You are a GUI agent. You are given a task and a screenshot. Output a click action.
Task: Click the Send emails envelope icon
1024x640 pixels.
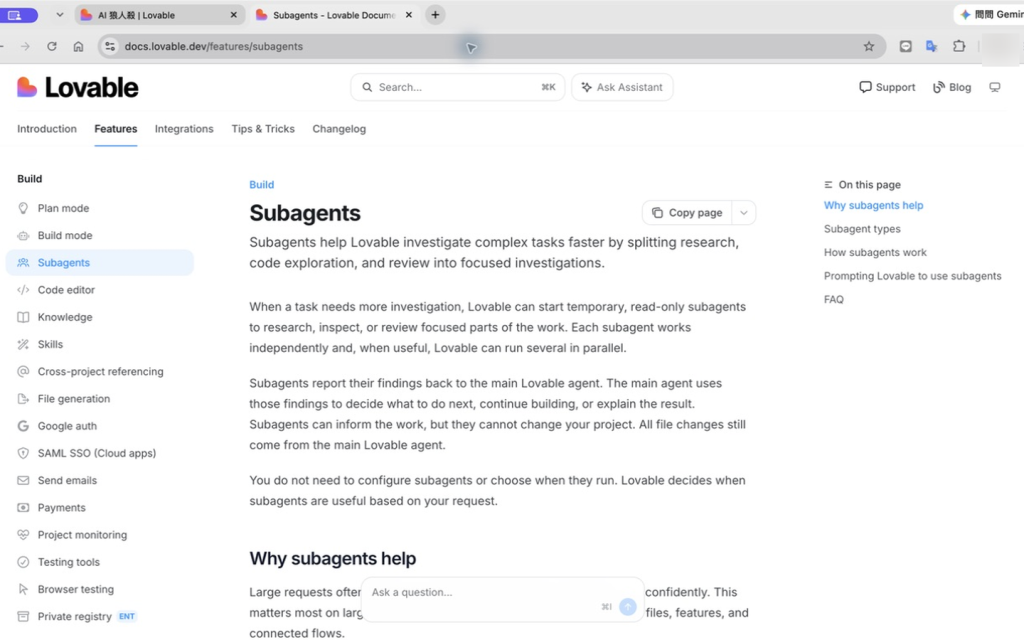[x=24, y=481]
